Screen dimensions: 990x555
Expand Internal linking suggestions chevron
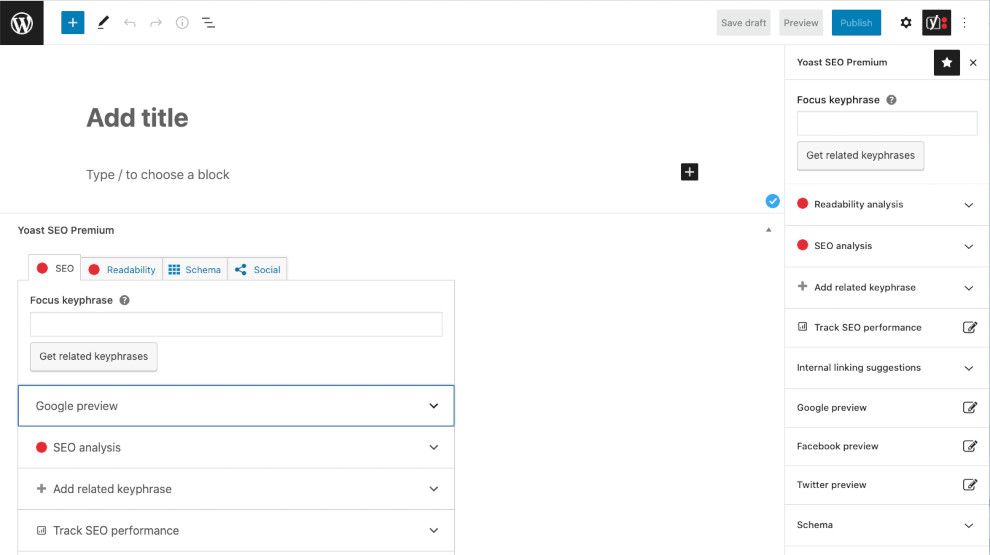pyautogui.click(x=969, y=368)
